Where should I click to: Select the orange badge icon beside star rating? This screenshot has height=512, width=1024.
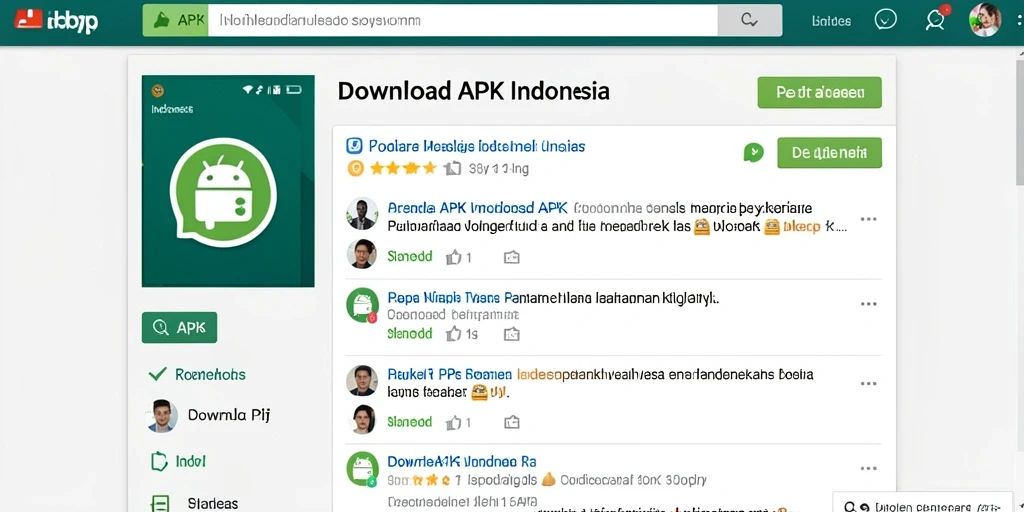(355, 168)
